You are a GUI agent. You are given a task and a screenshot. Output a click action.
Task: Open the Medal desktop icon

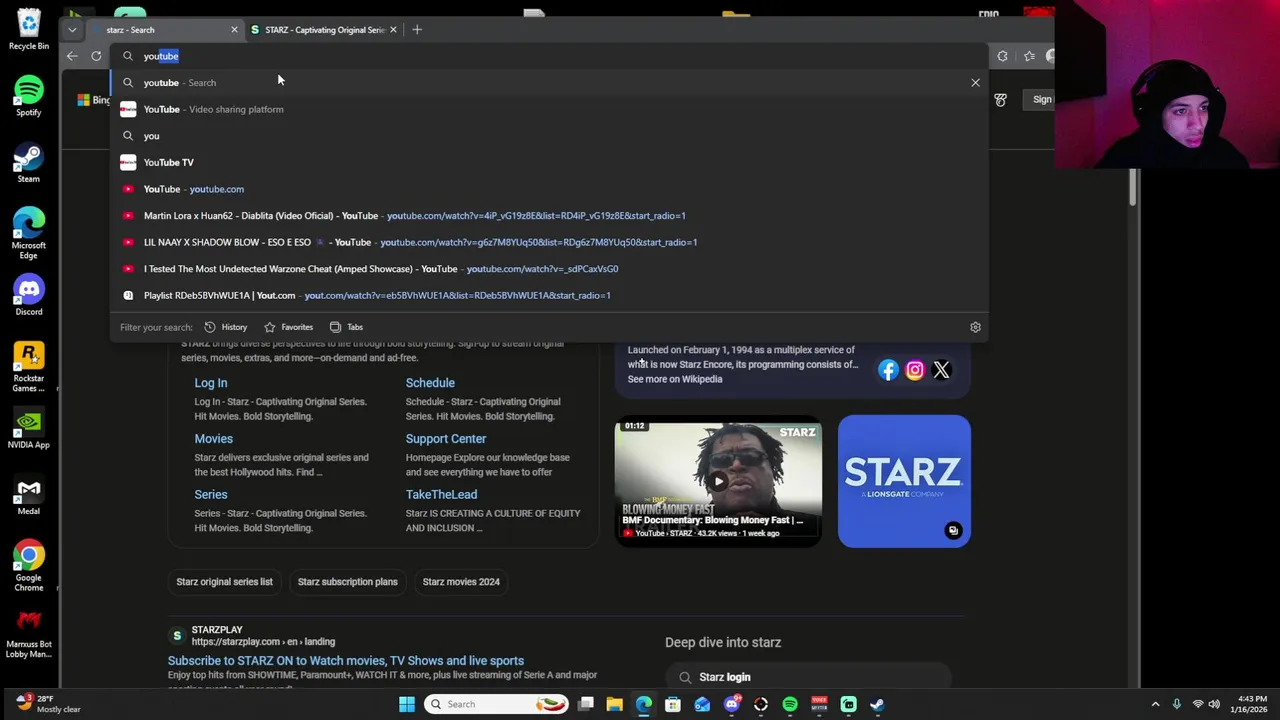(29, 495)
